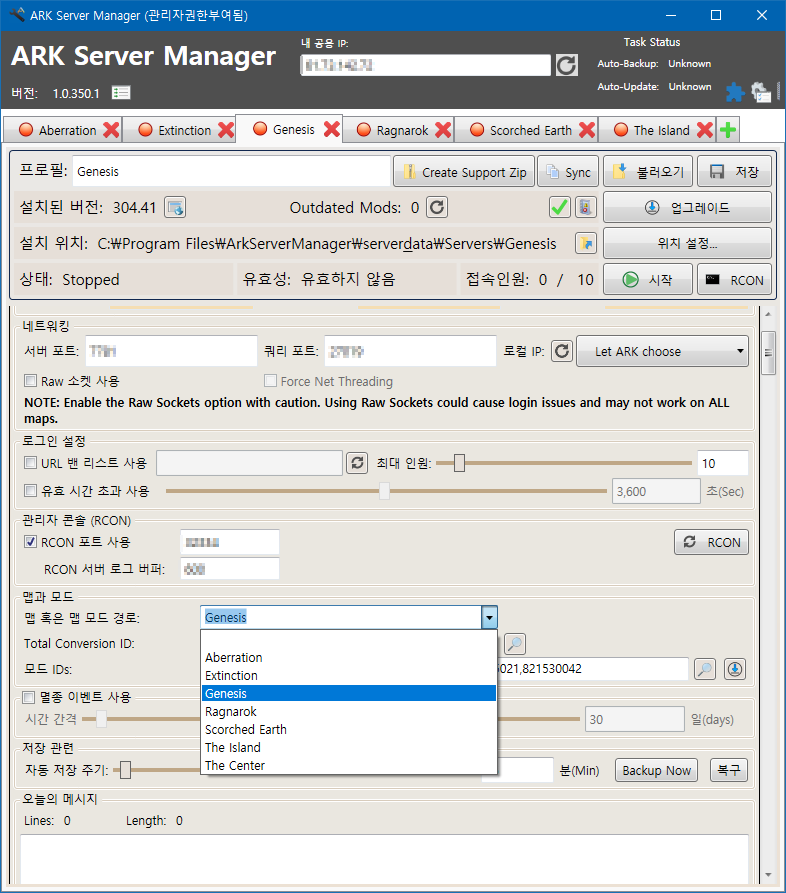Refresh the public IP address

click(566, 65)
